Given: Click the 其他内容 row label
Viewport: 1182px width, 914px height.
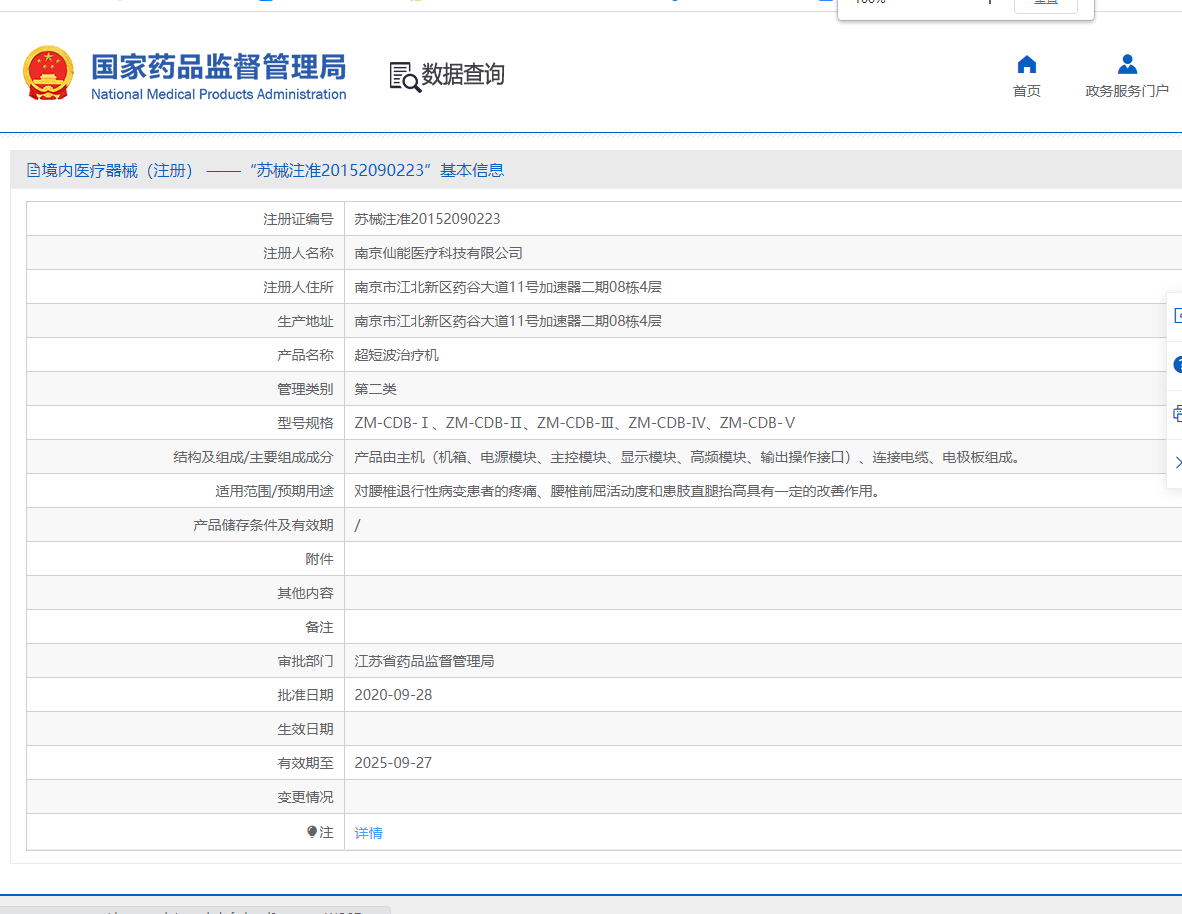Looking at the screenshot, I should click(x=305, y=593).
